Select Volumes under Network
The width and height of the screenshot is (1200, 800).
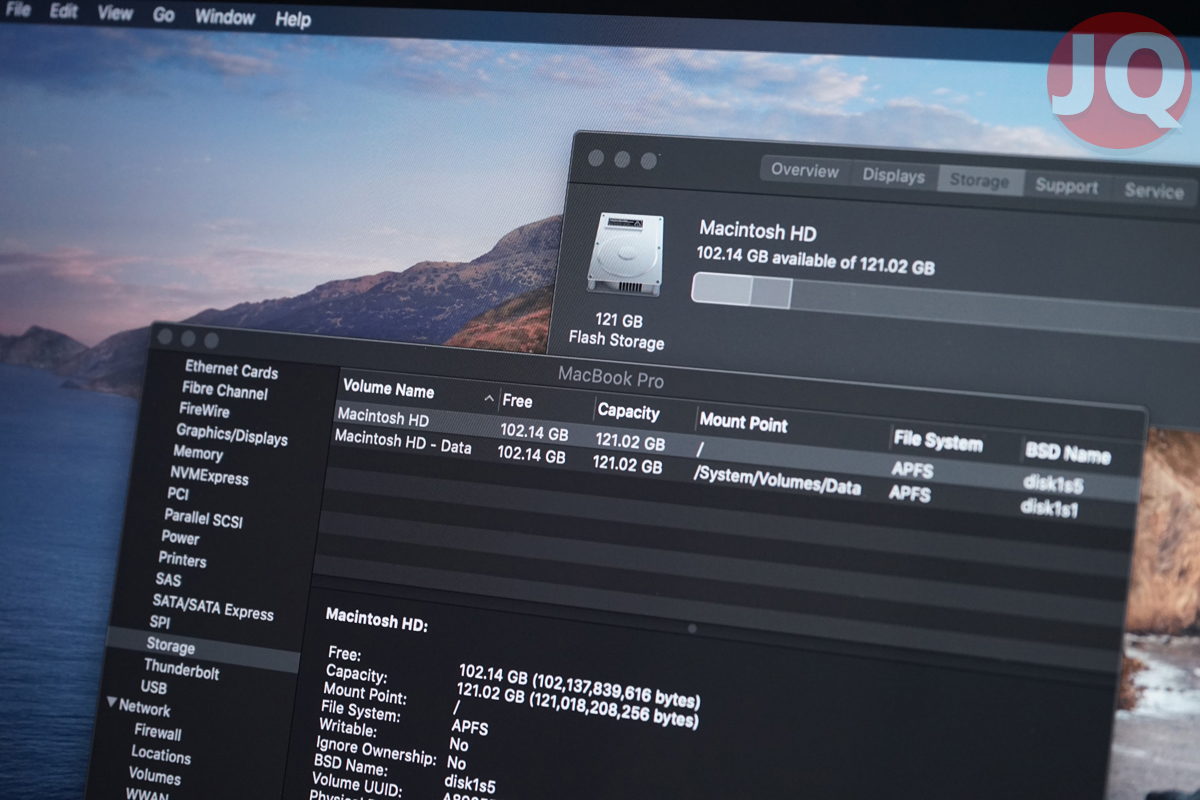pyautogui.click(x=154, y=775)
